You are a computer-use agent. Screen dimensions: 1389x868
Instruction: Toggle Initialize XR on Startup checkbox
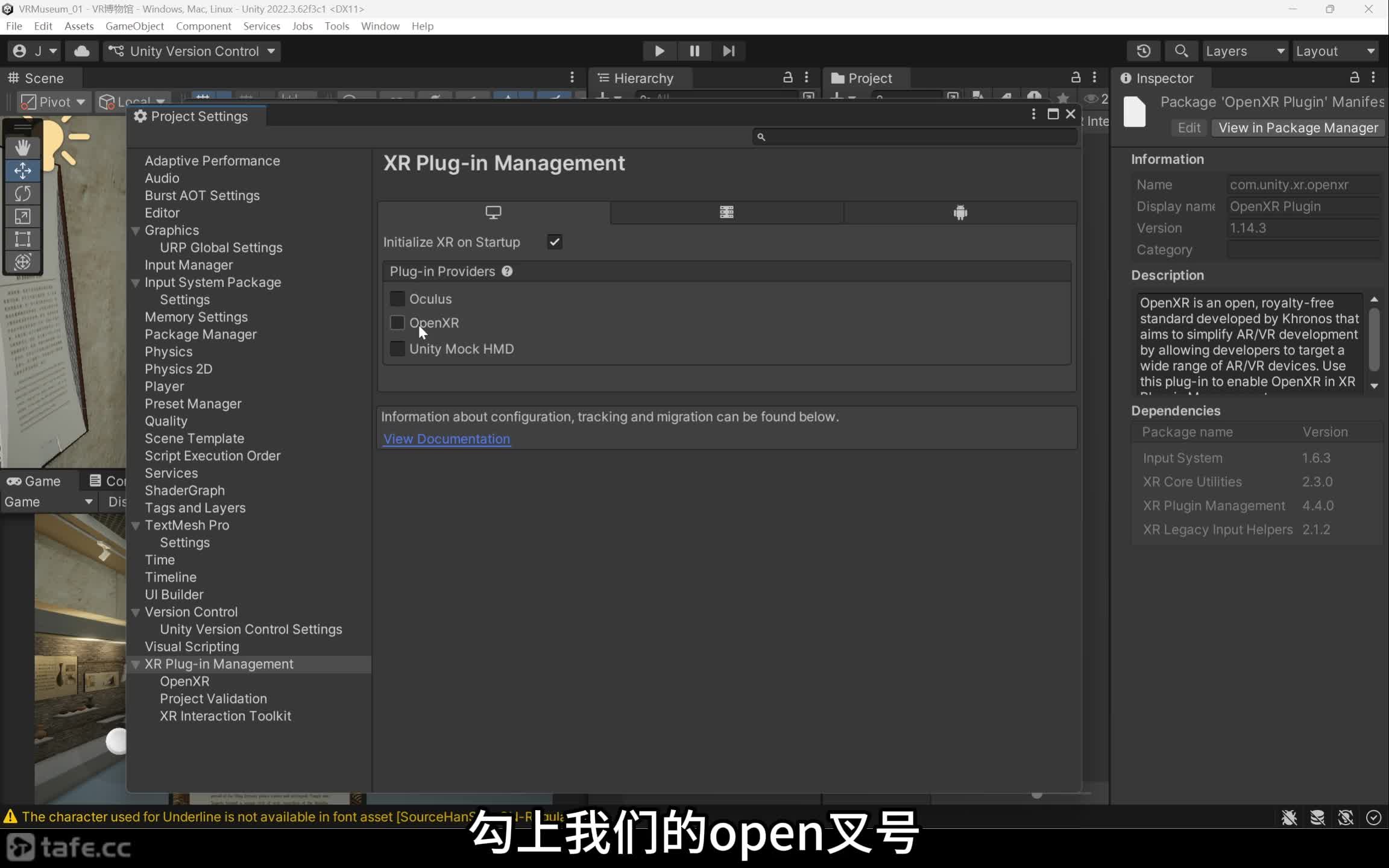tap(555, 242)
